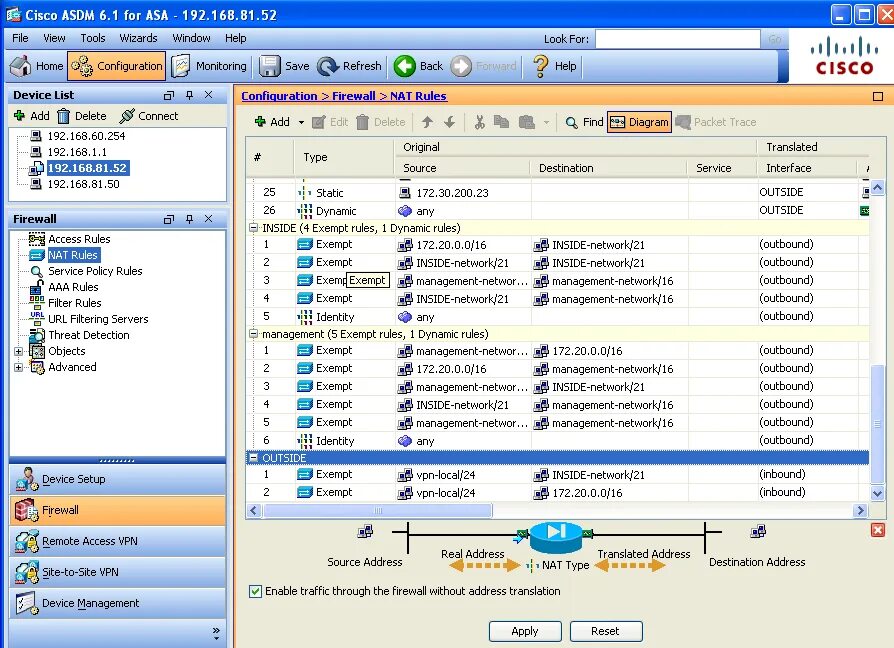This screenshot has width=894, height=648.
Task: Click the Look For search field
Action: tap(677, 39)
